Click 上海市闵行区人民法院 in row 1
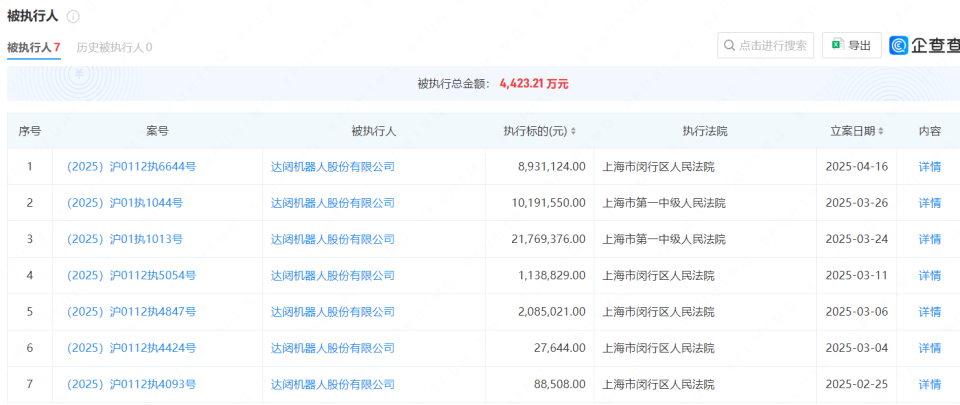Image resolution: width=960 pixels, height=405 pixels. tap(658, 166)
